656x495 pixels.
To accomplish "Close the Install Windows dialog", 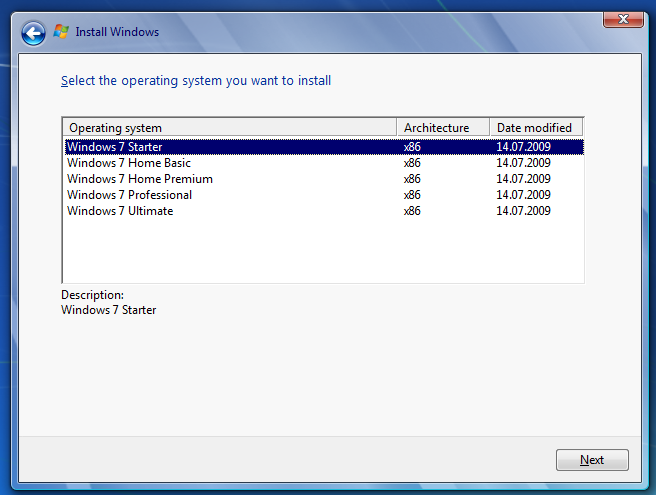I will click(623, 19).
